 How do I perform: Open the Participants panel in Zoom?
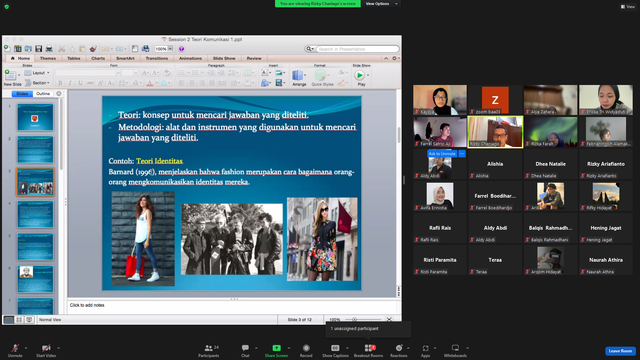tap(209, 350)
